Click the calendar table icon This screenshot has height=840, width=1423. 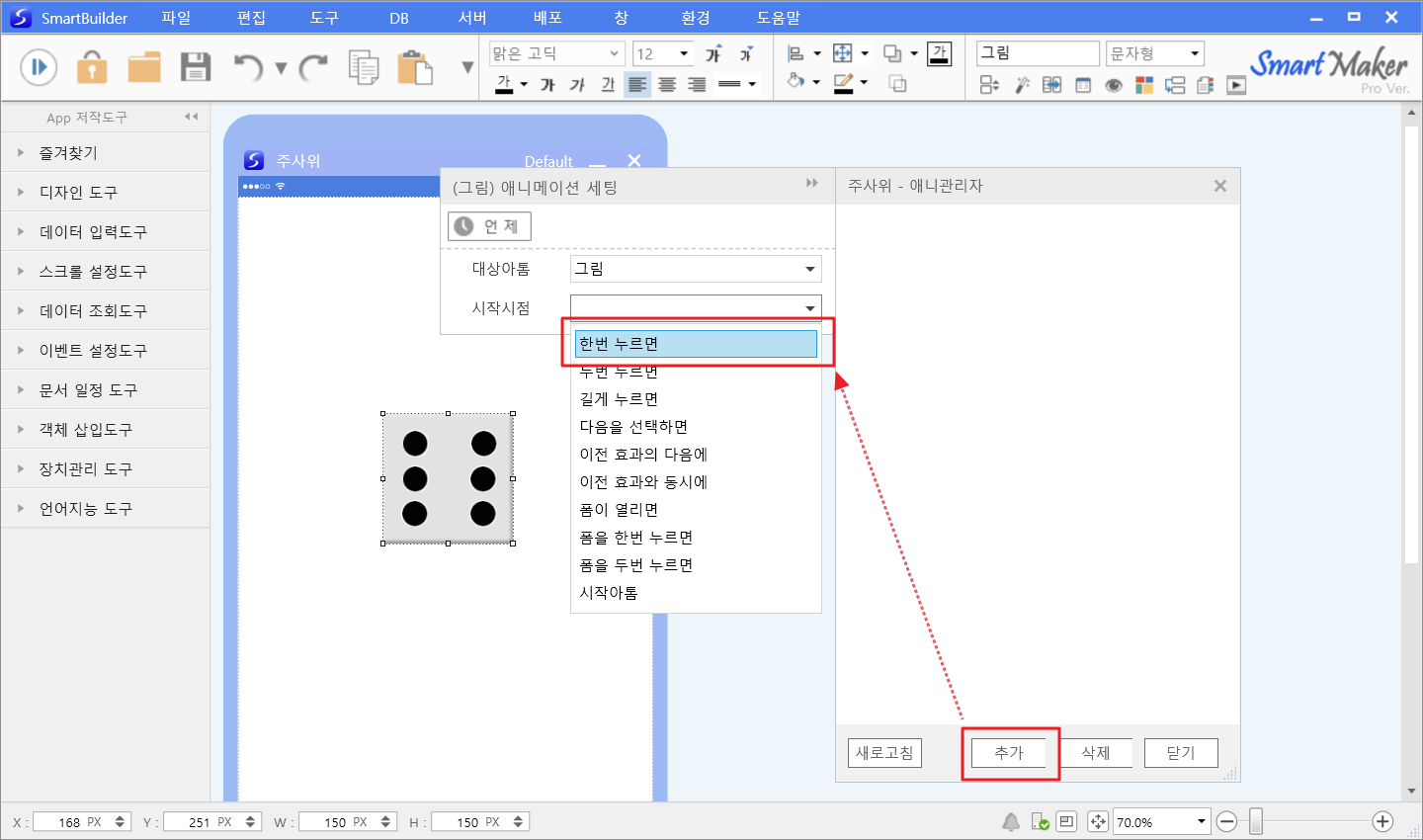[x=1083, y=85]
